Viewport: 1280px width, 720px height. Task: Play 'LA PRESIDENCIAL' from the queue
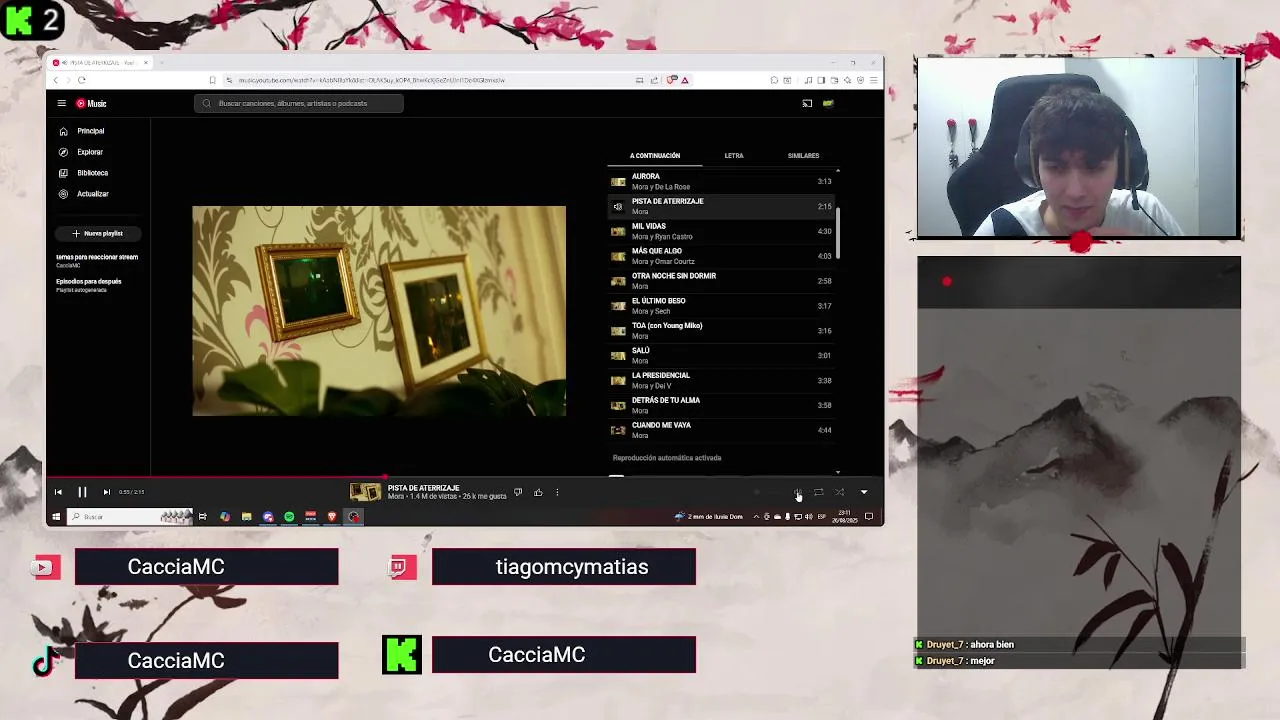720,381
